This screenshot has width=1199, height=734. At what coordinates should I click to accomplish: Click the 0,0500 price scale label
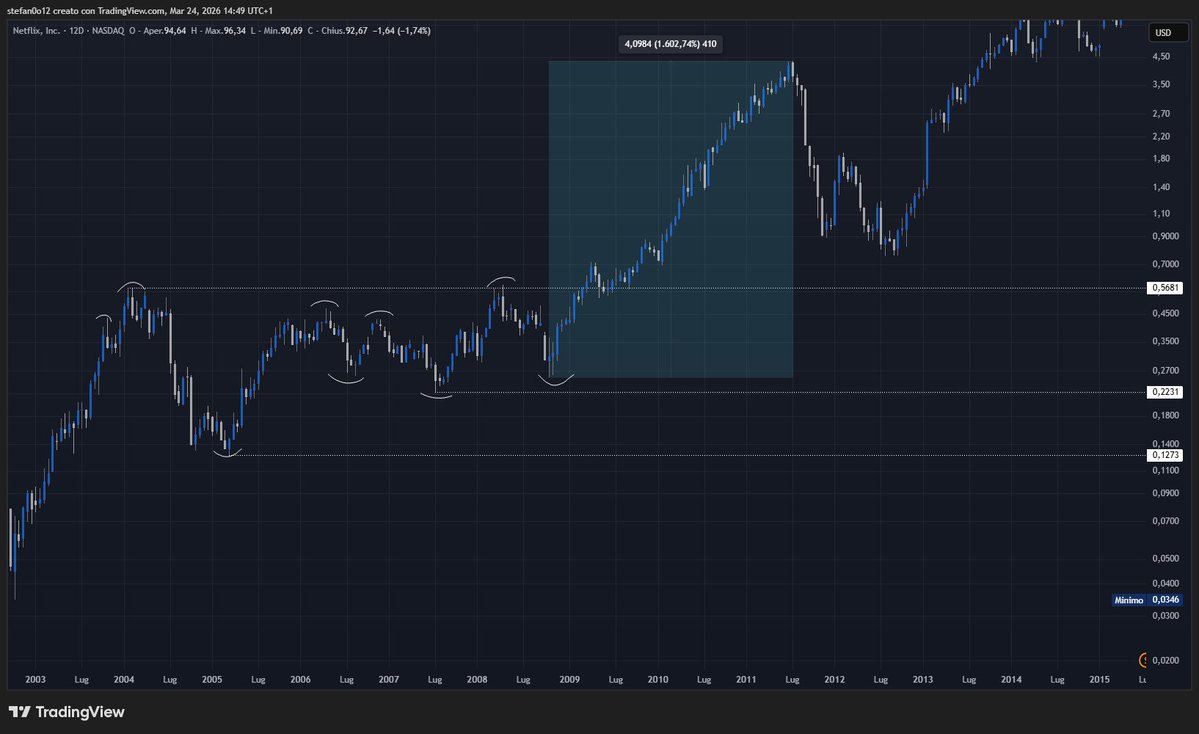click(1165, 558)
